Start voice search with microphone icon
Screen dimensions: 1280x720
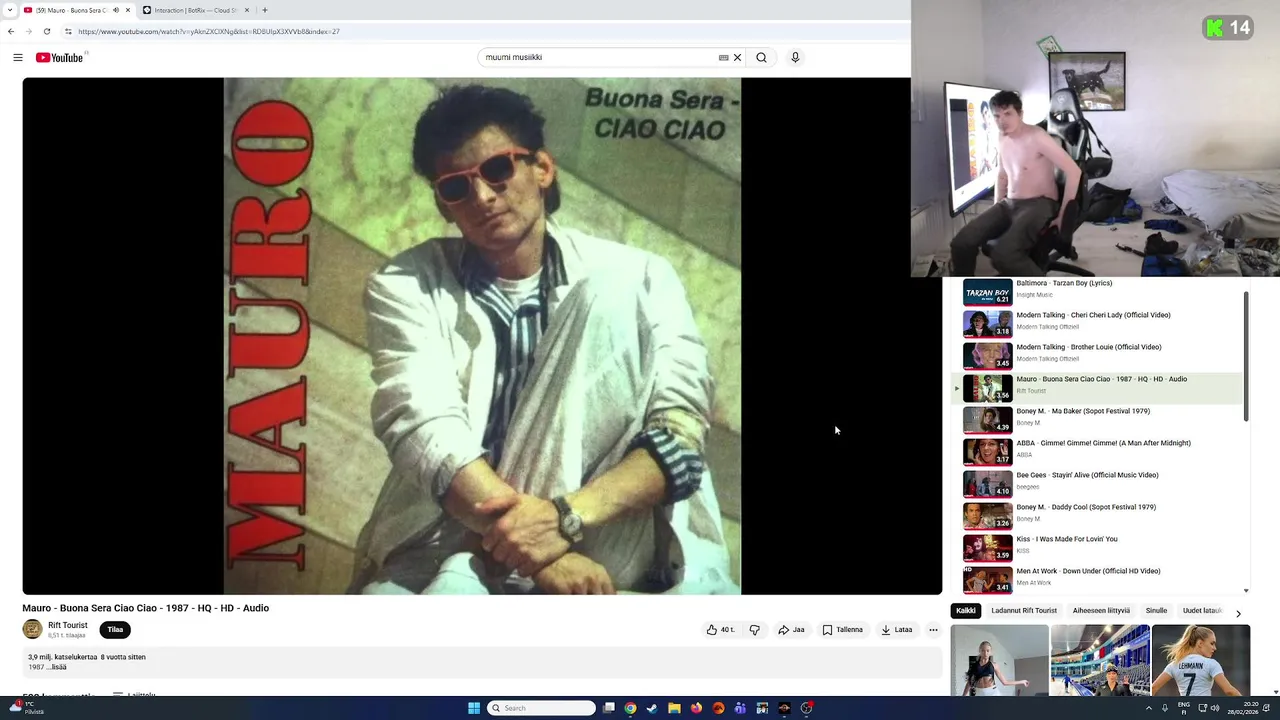(795, 57)
